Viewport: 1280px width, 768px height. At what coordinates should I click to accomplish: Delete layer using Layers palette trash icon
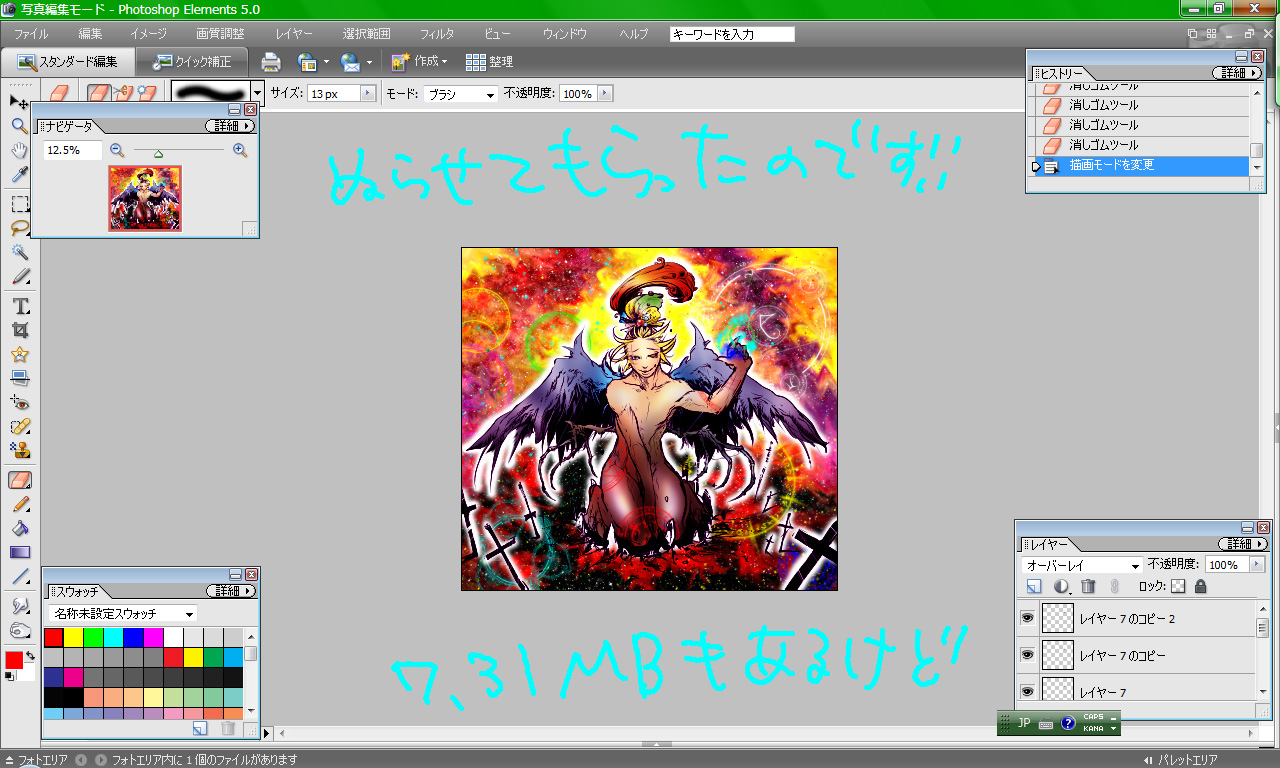point(1089,587)
